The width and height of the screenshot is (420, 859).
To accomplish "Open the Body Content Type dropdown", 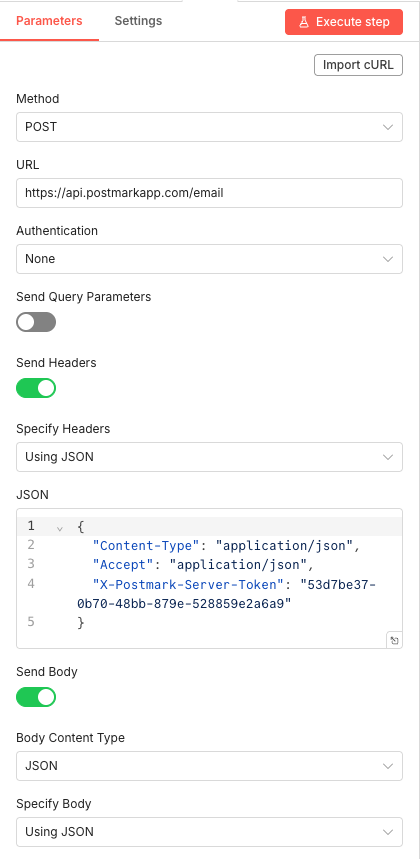I will point(210,766).
